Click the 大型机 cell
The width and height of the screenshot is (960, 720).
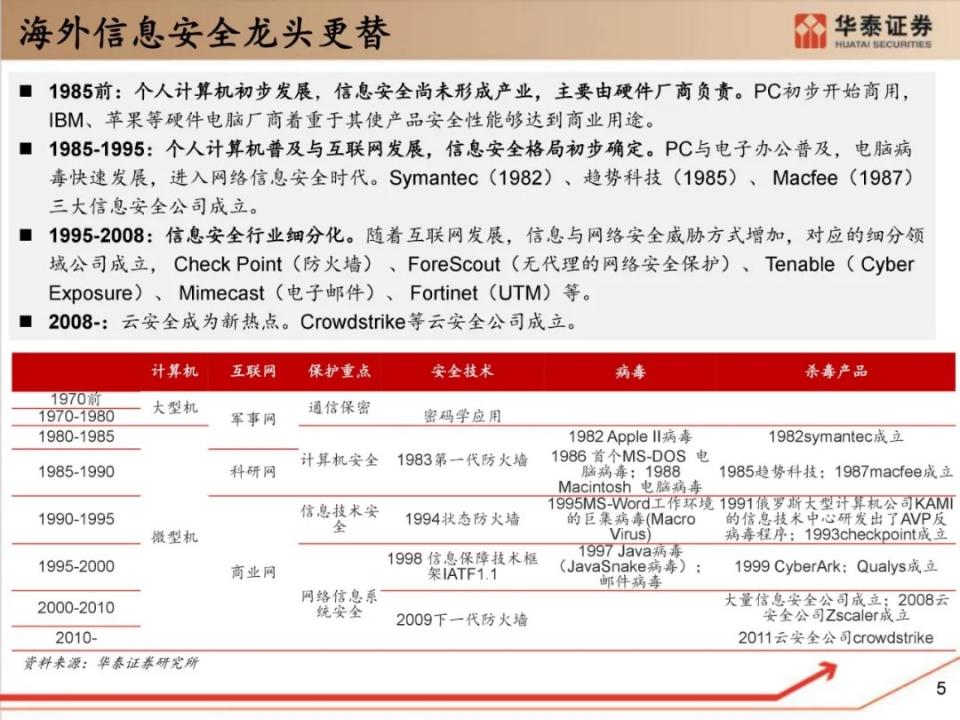[x=174, y=408]
